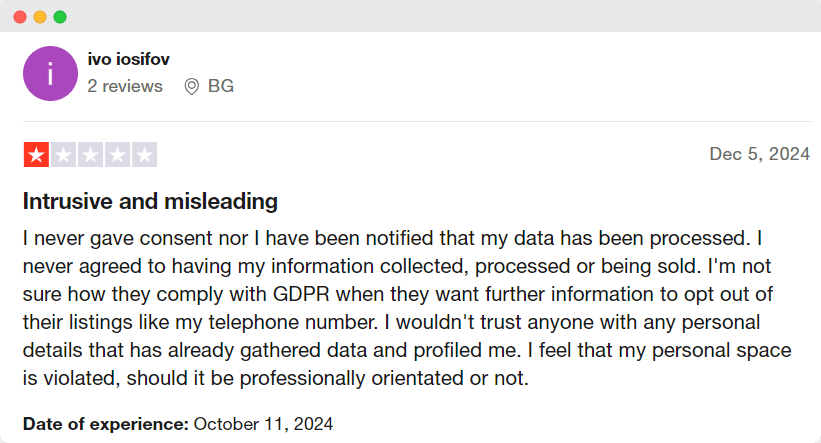Click the location pin icon beside BG

coord(192,87)
